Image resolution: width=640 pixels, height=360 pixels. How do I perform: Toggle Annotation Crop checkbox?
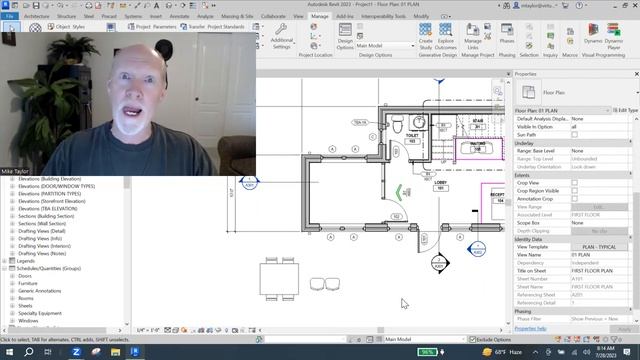pyautogui.click(x=574, y=199)
